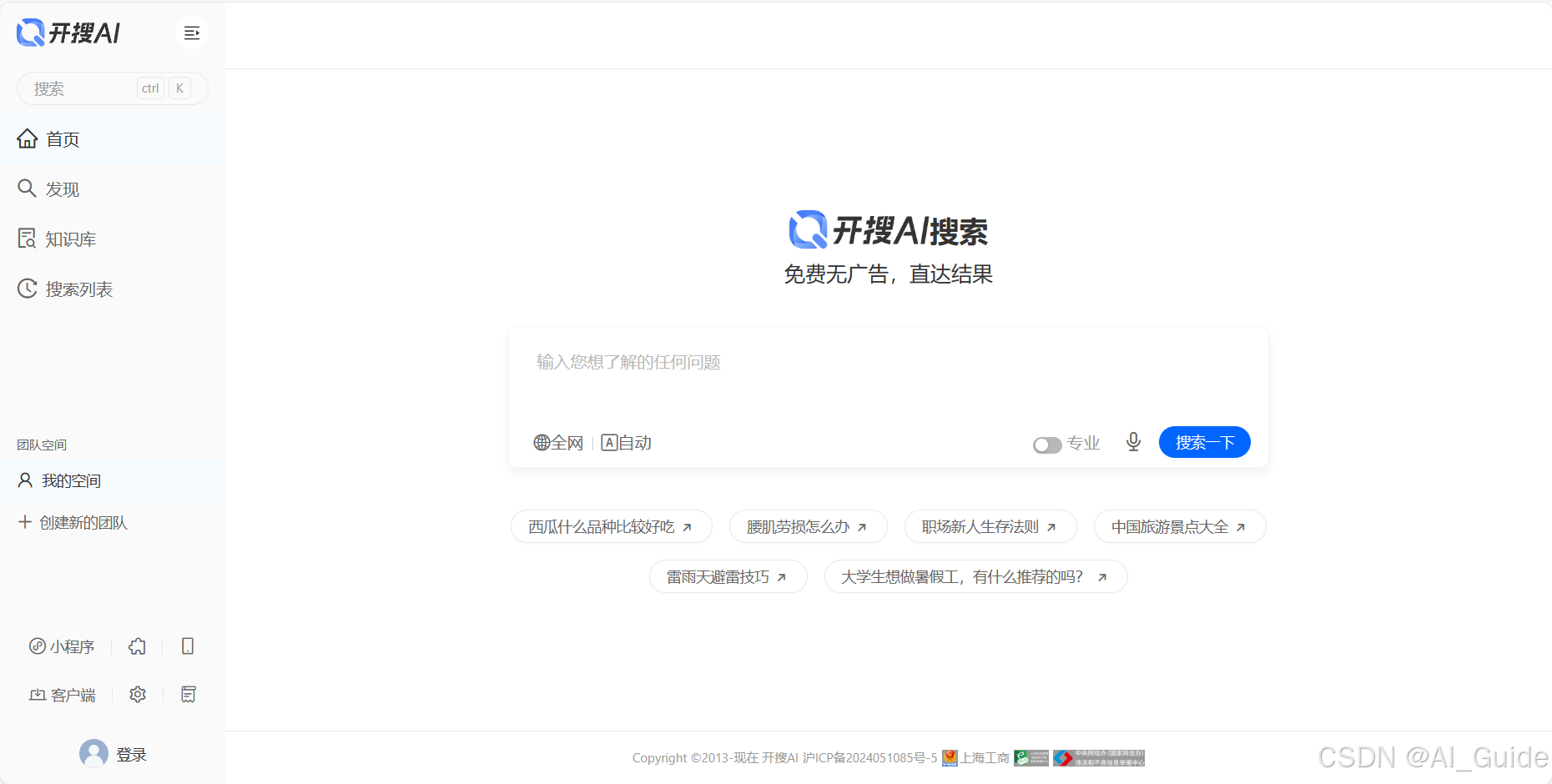Click the user avatar icon
The height and width of the screenshot is (784, 1552).
point(93,754)
